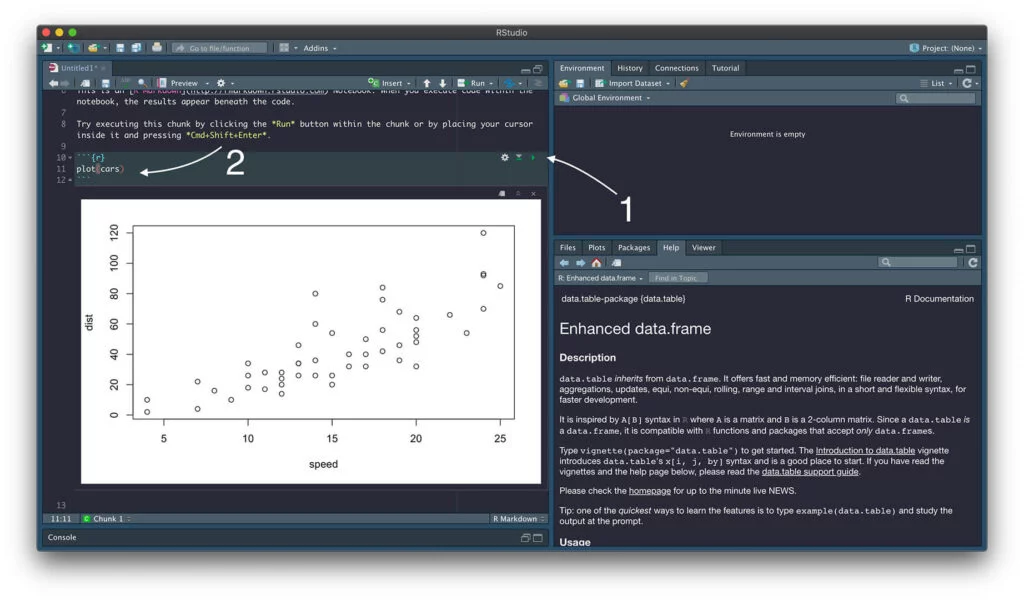1024x600 pixels.
Task: Click the Preview notebook button
Action: 178,84
